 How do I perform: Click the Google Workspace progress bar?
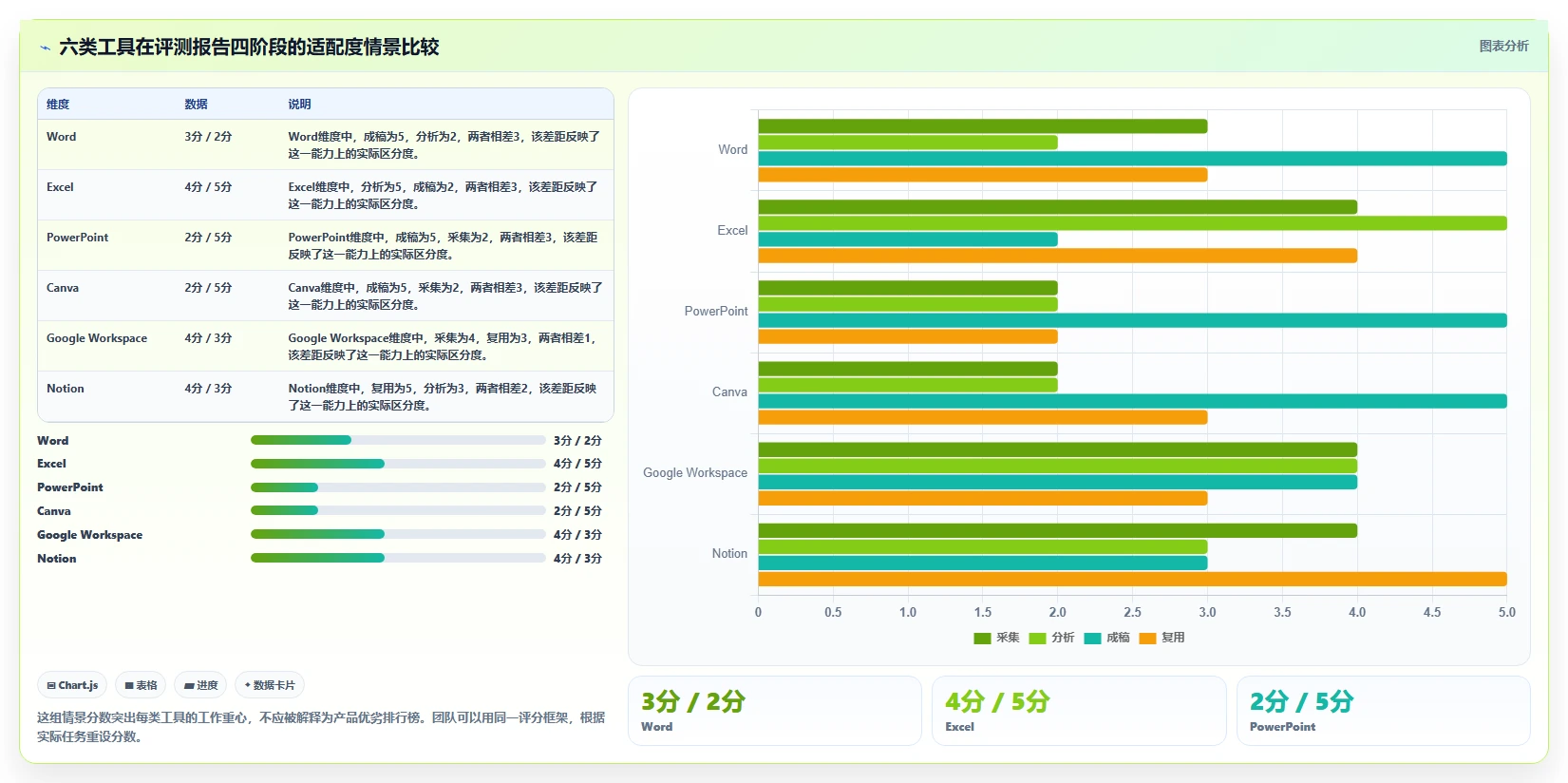click(x=398, y=534)
